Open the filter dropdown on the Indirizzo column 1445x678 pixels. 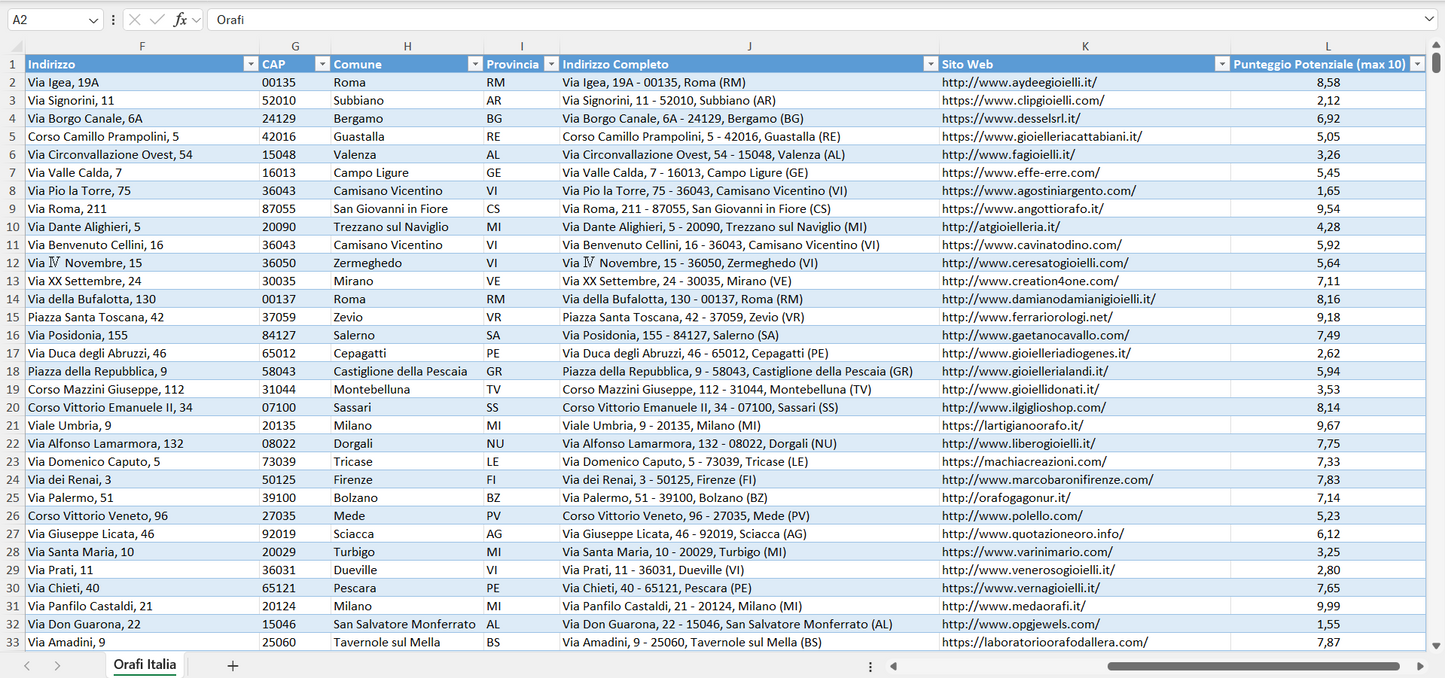[250, 63]
